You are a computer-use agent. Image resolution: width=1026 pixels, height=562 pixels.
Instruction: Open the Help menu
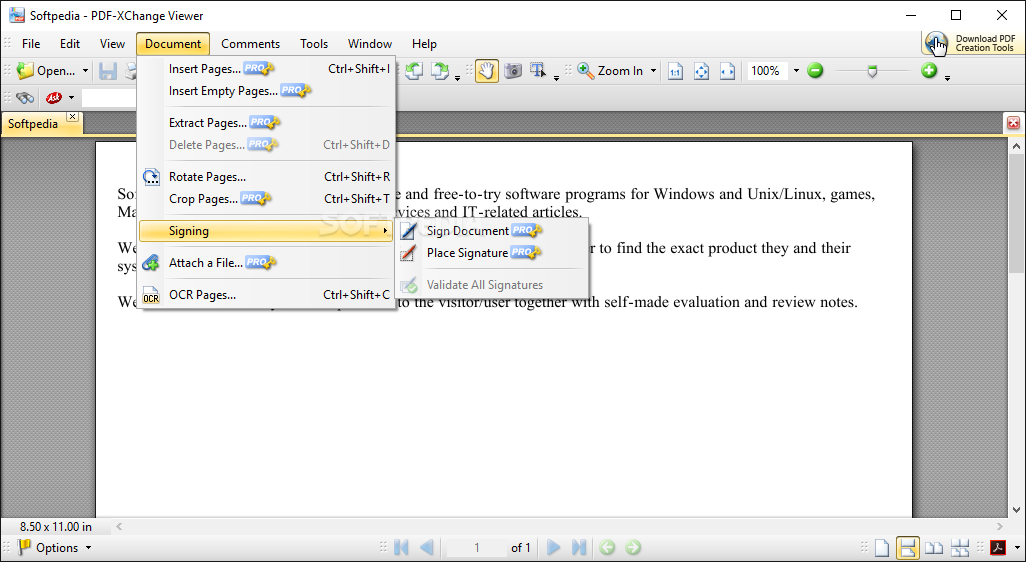pyautogui.click(x=424, y=44)
